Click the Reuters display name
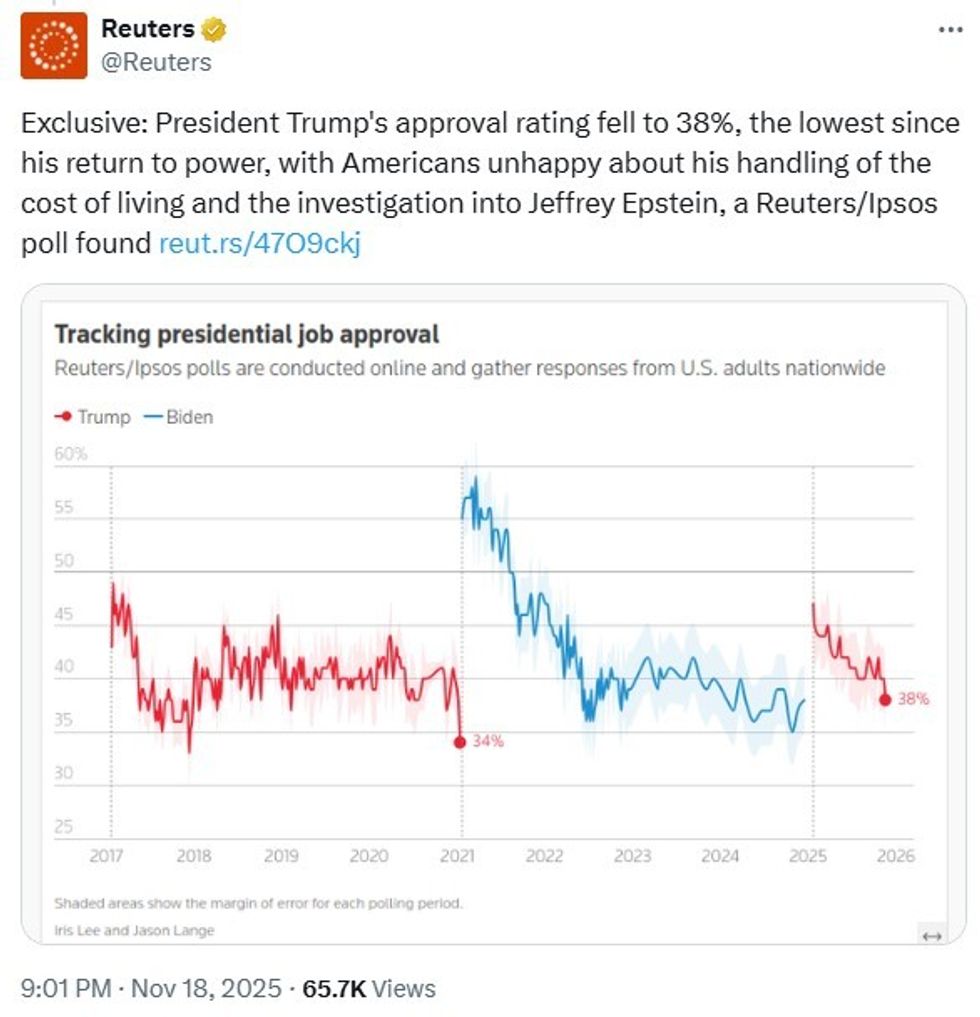 click(x=148, y=30)
